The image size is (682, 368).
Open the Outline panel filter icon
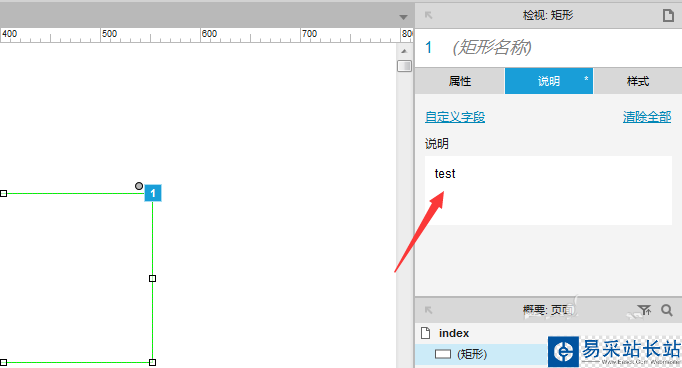(644, 310)
